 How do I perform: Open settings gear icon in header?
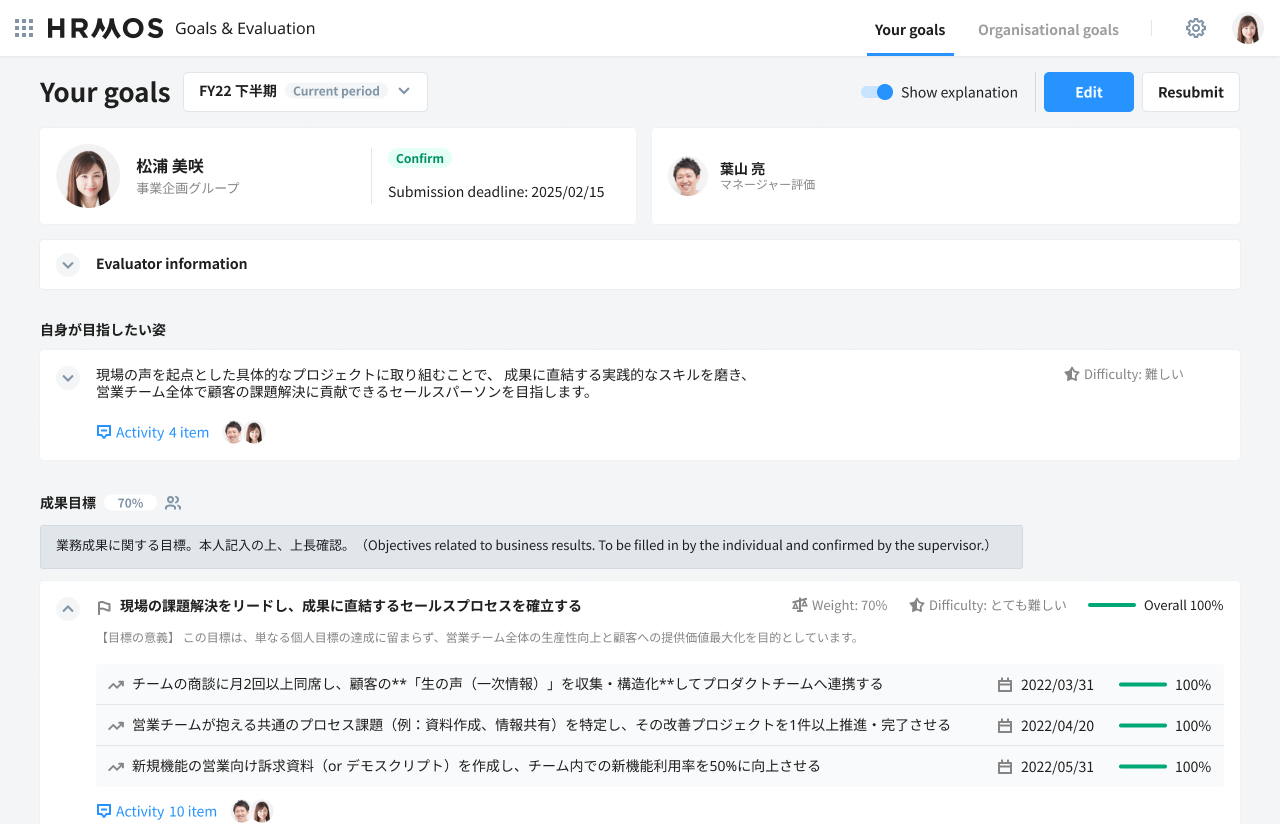click(1195, 28)
